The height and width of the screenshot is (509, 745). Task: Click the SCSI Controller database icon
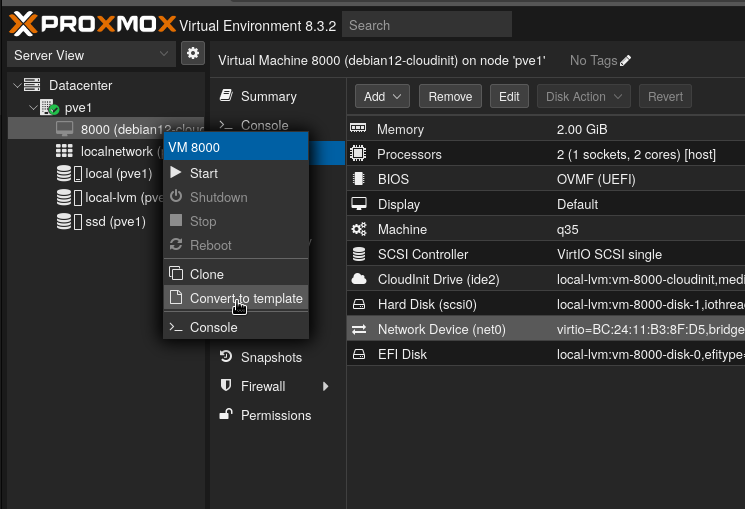click(359, 254)
